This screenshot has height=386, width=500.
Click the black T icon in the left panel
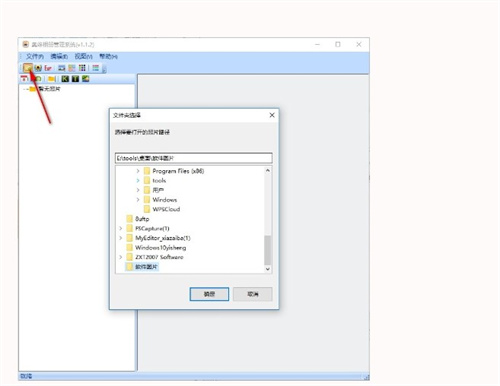pyautogui.click(x=76, y=79)
